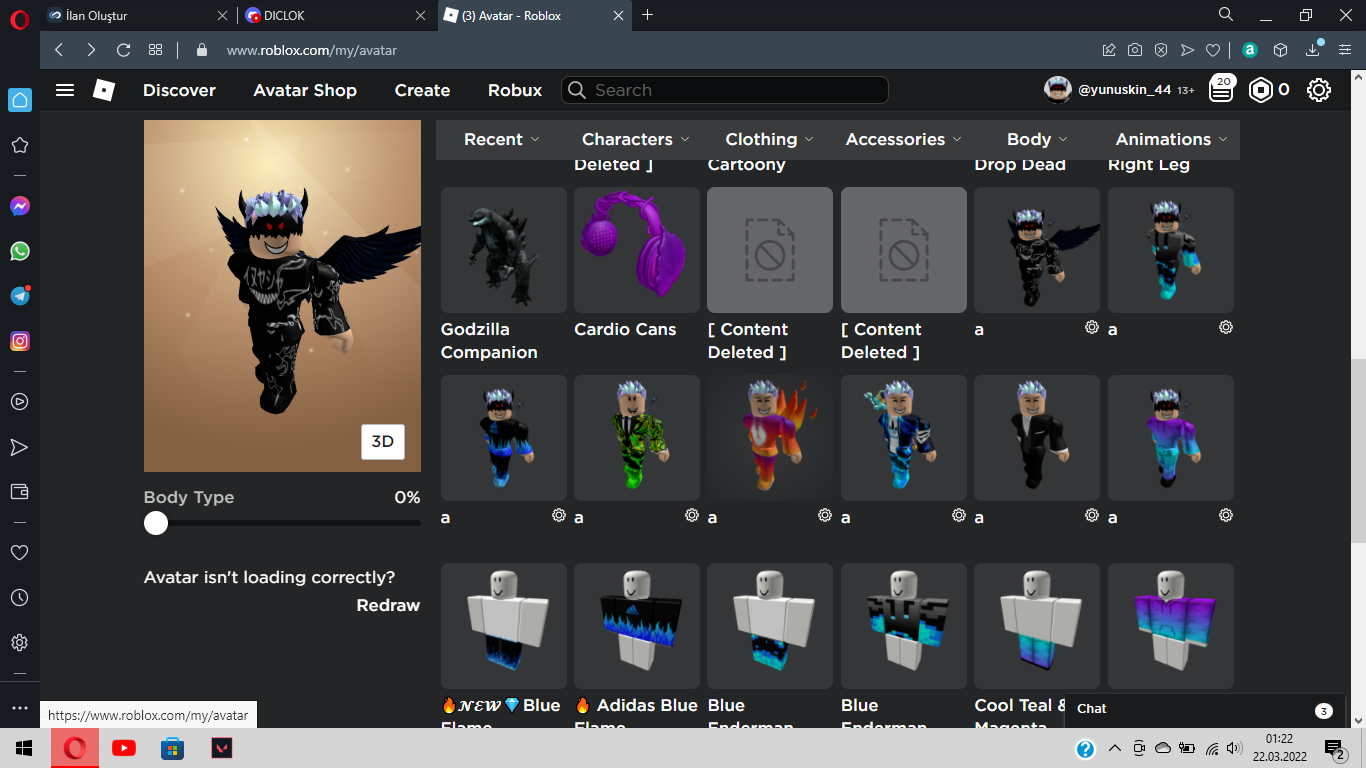Open settings gear of first outfit 'a'

1092,327
